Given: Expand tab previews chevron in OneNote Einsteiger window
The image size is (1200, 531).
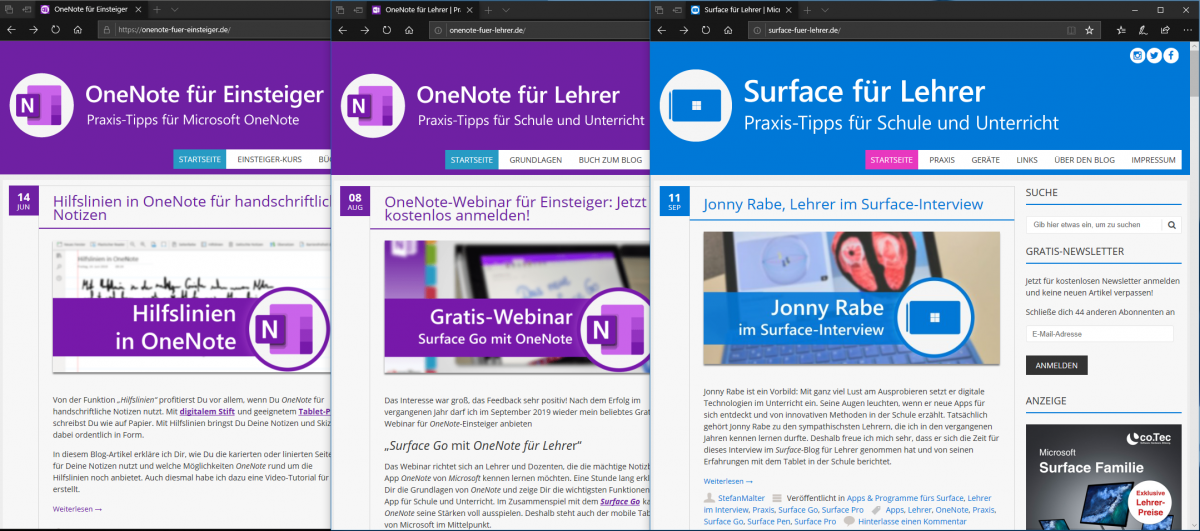Looking at the screenshot, I should pyautogui.click(x=174, y=9).
